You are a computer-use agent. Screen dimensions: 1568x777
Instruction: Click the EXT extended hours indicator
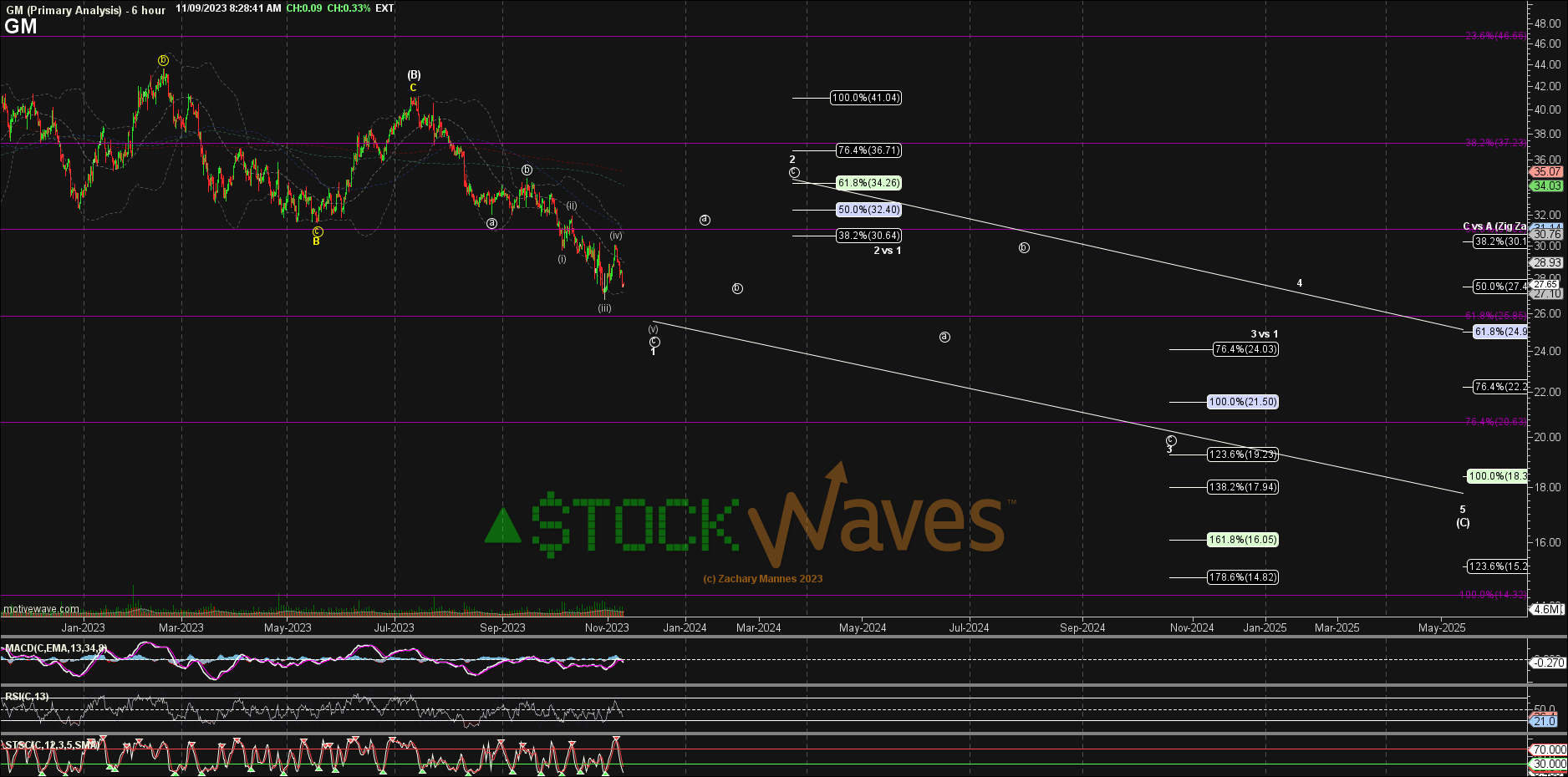[385, 8]
